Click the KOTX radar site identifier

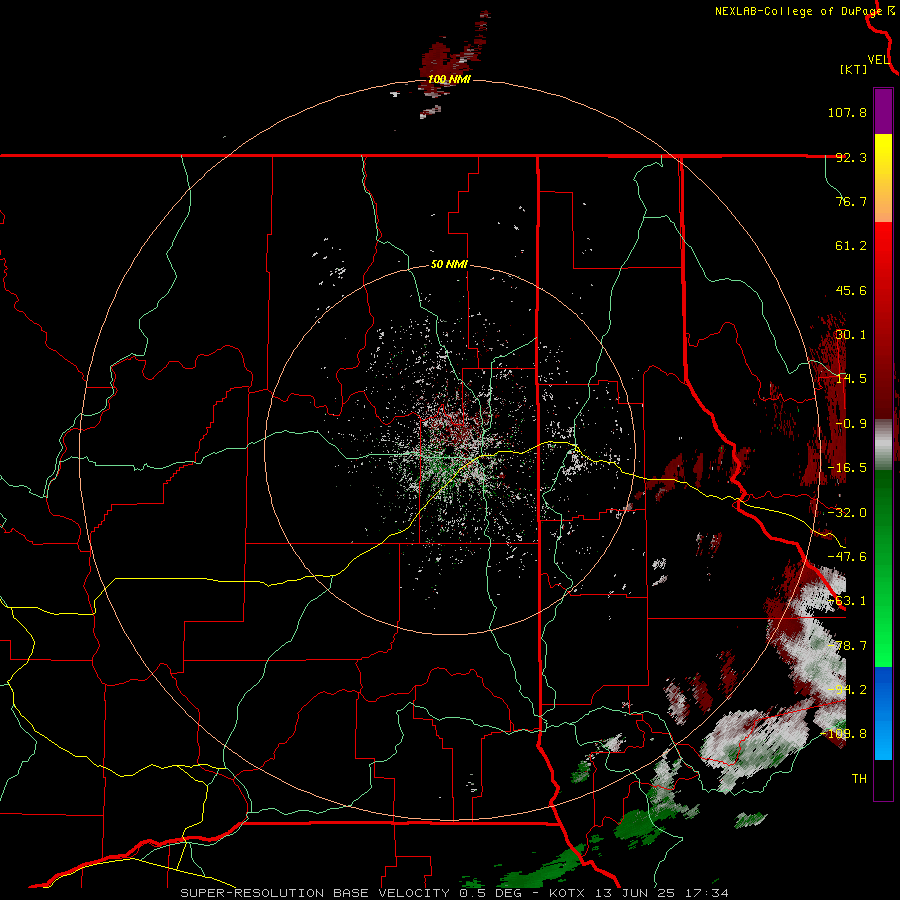tap(569, 893)
